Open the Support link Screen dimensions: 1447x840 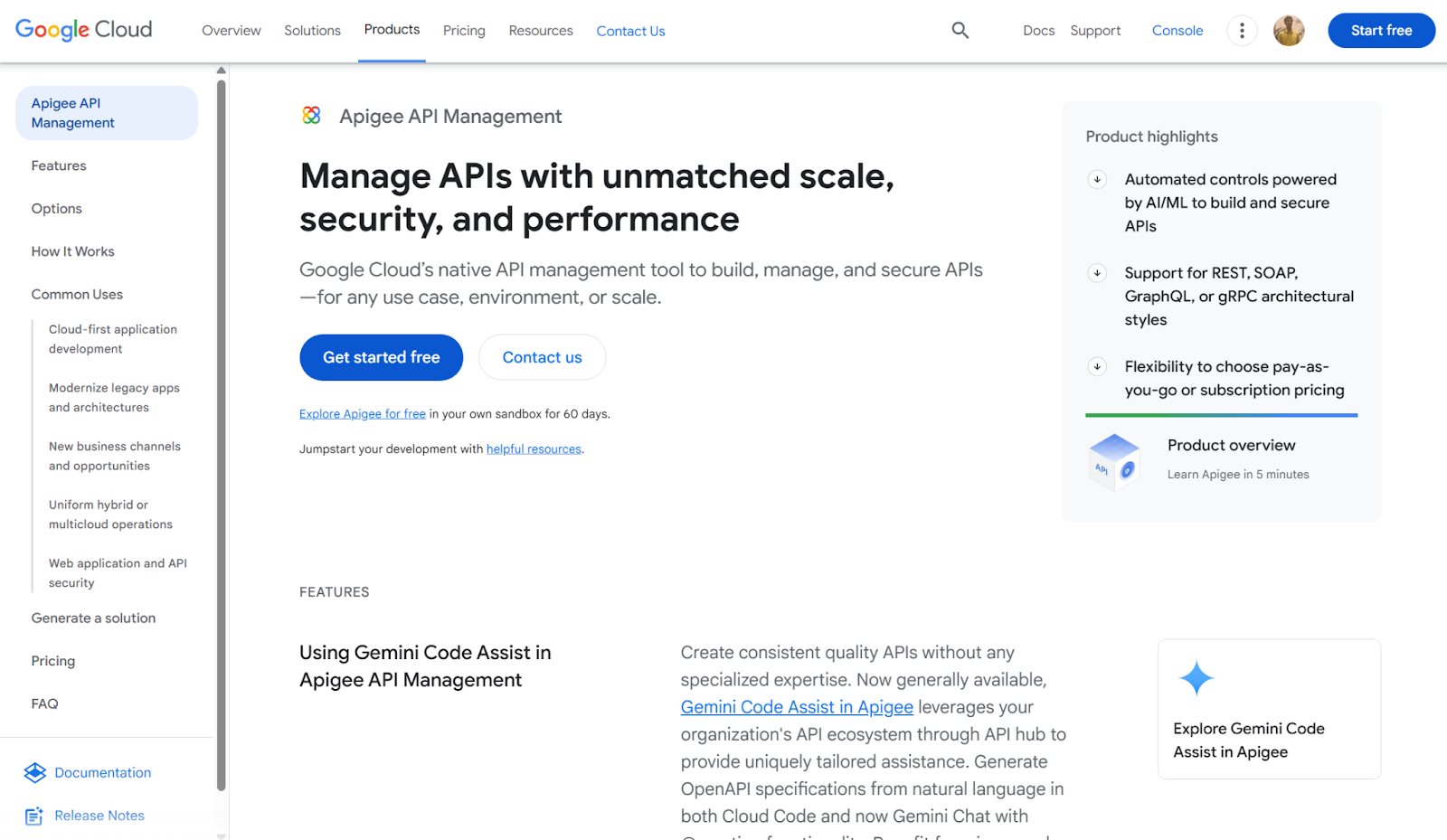coord(1095,31)
